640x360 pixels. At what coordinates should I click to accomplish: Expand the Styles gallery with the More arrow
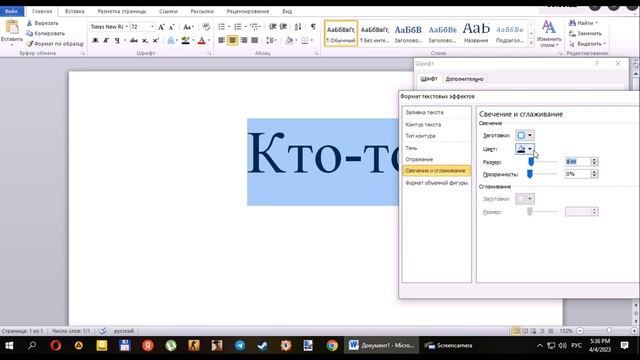click(531, 42)
